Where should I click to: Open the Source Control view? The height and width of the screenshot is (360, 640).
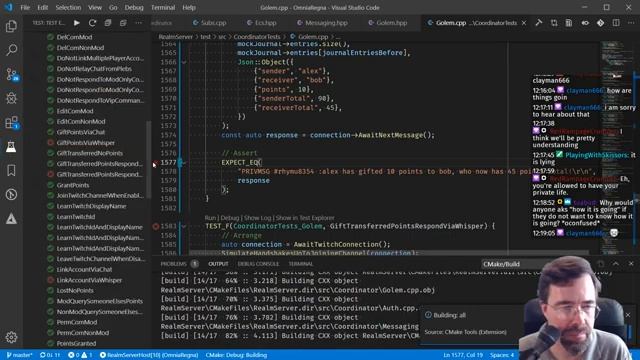tap(11, 74)
